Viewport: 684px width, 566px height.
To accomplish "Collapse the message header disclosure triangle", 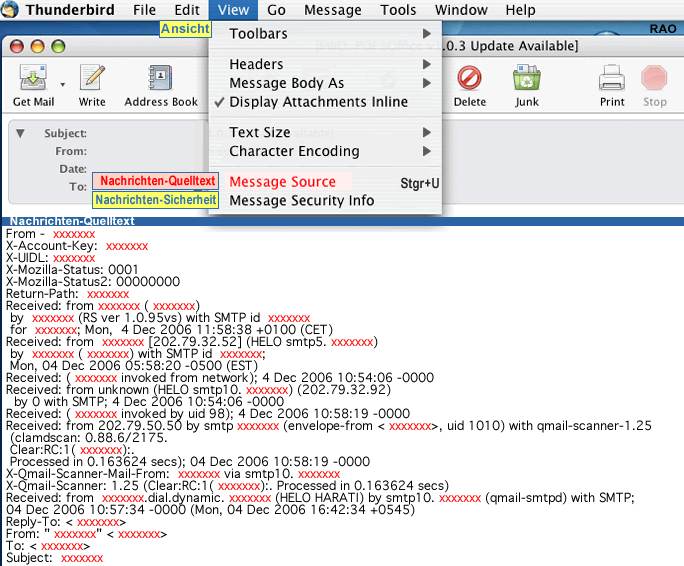I will point(20,133).
